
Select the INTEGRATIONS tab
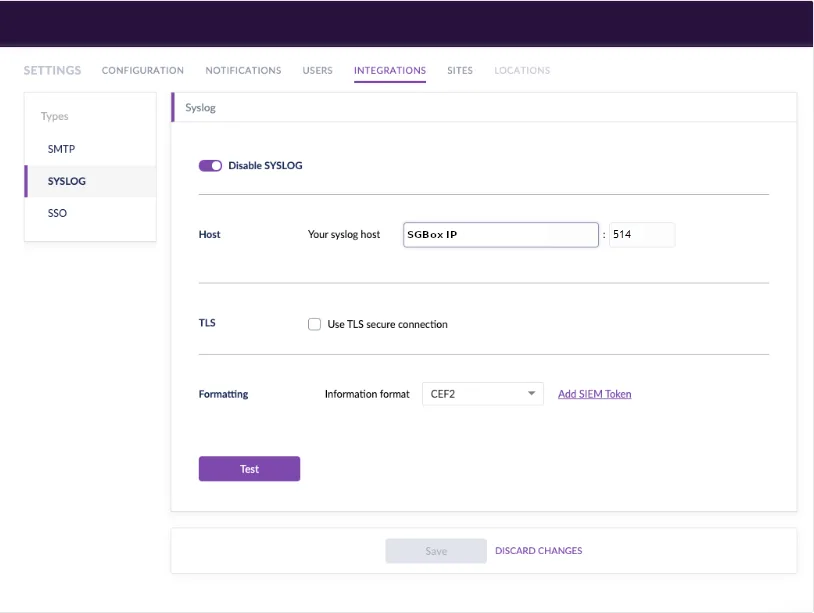[390, 70]
